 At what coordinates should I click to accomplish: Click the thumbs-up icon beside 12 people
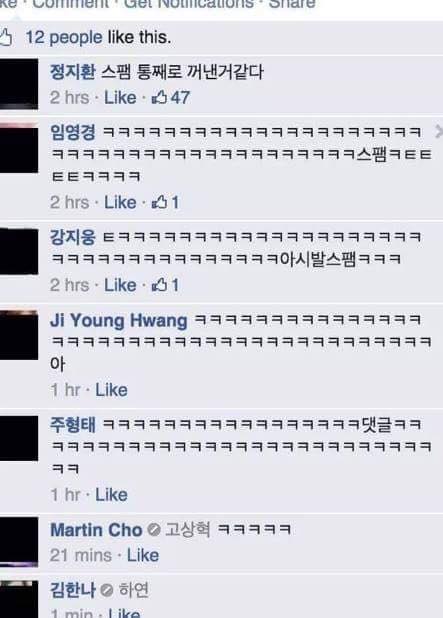point(6,38)
